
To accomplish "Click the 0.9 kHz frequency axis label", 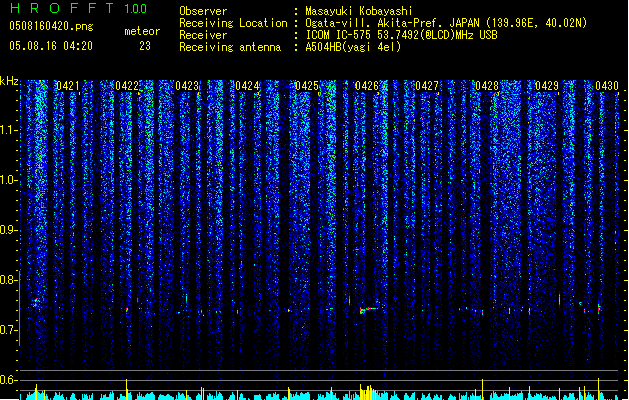I will click(8, 230).
